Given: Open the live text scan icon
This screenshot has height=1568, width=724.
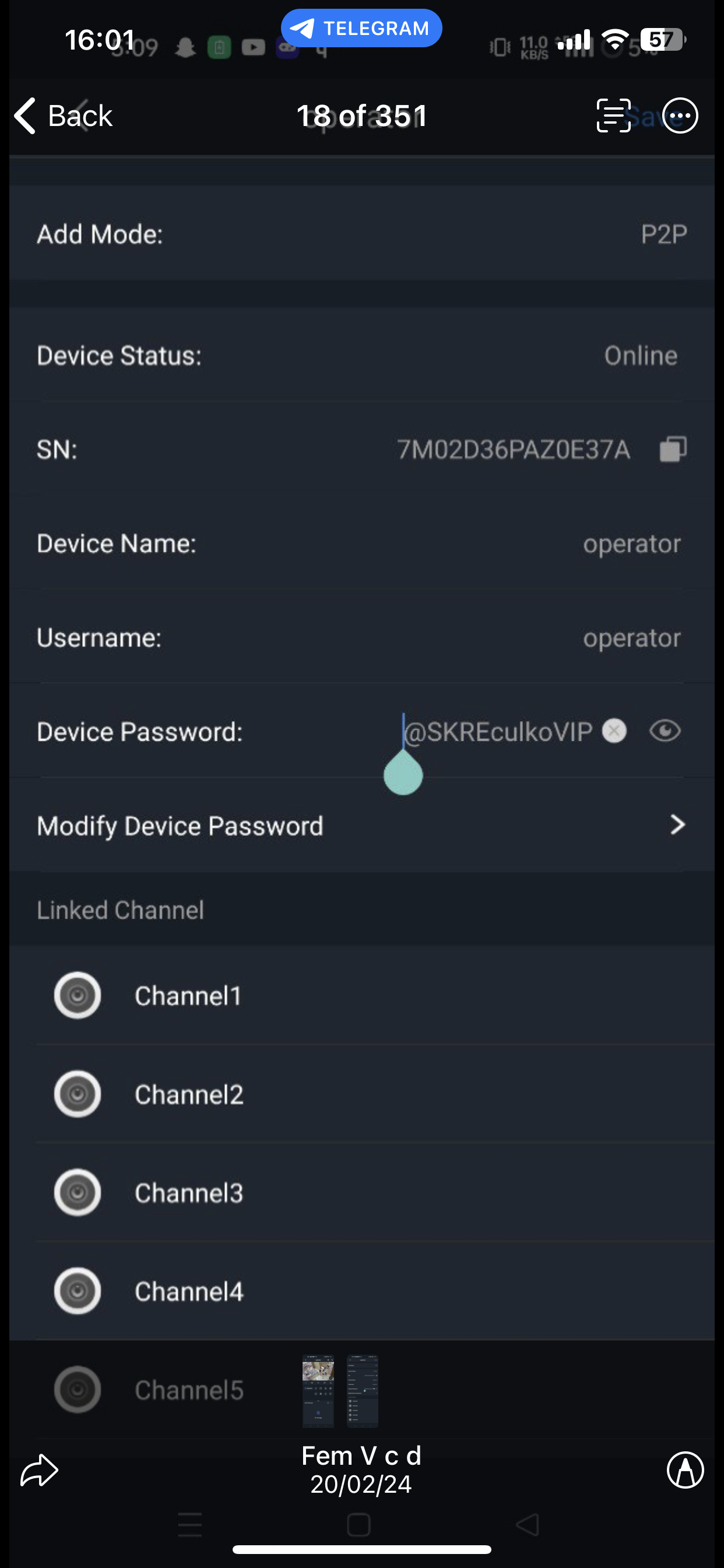Looking at the screenshot, I should (x=613, y=116).
